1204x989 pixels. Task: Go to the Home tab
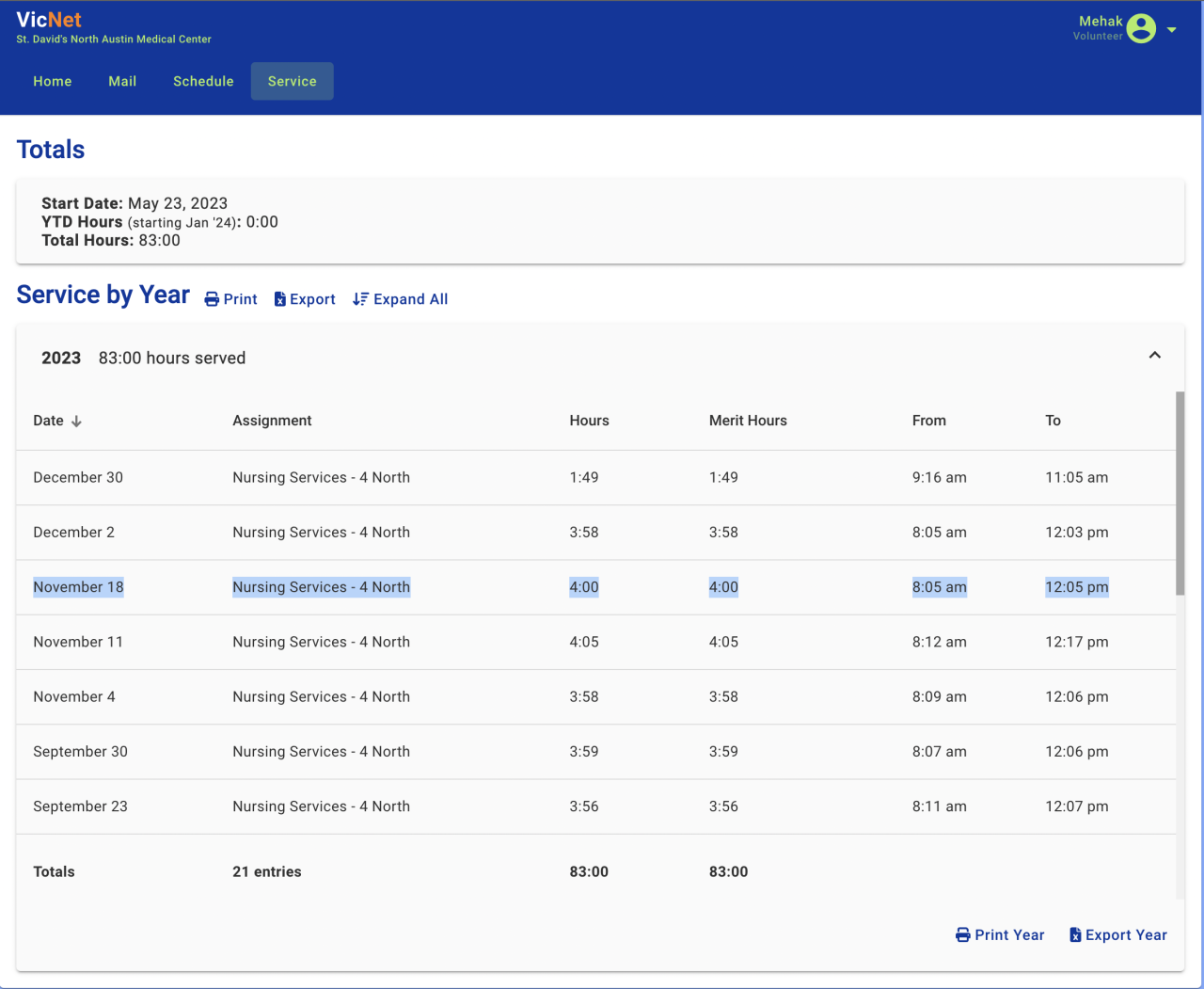coord(53,81)
